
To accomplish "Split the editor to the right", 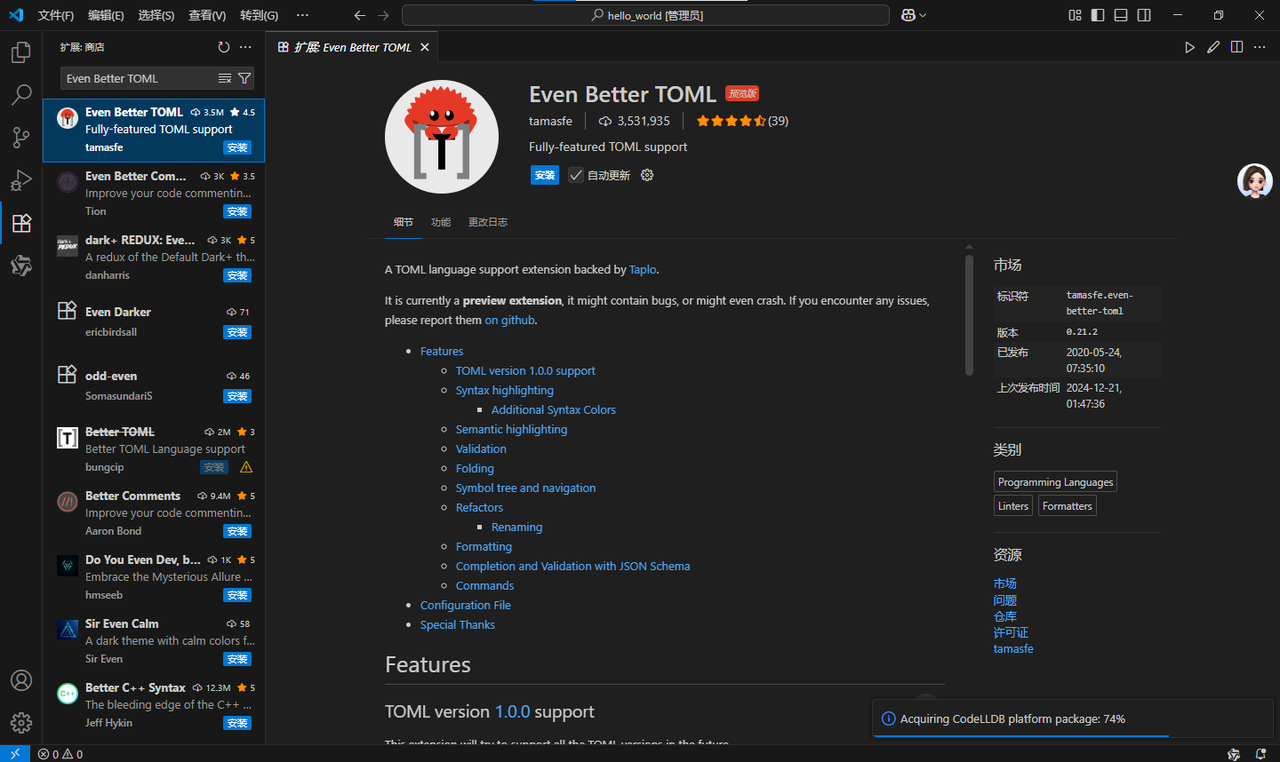I will point(1237,47).
